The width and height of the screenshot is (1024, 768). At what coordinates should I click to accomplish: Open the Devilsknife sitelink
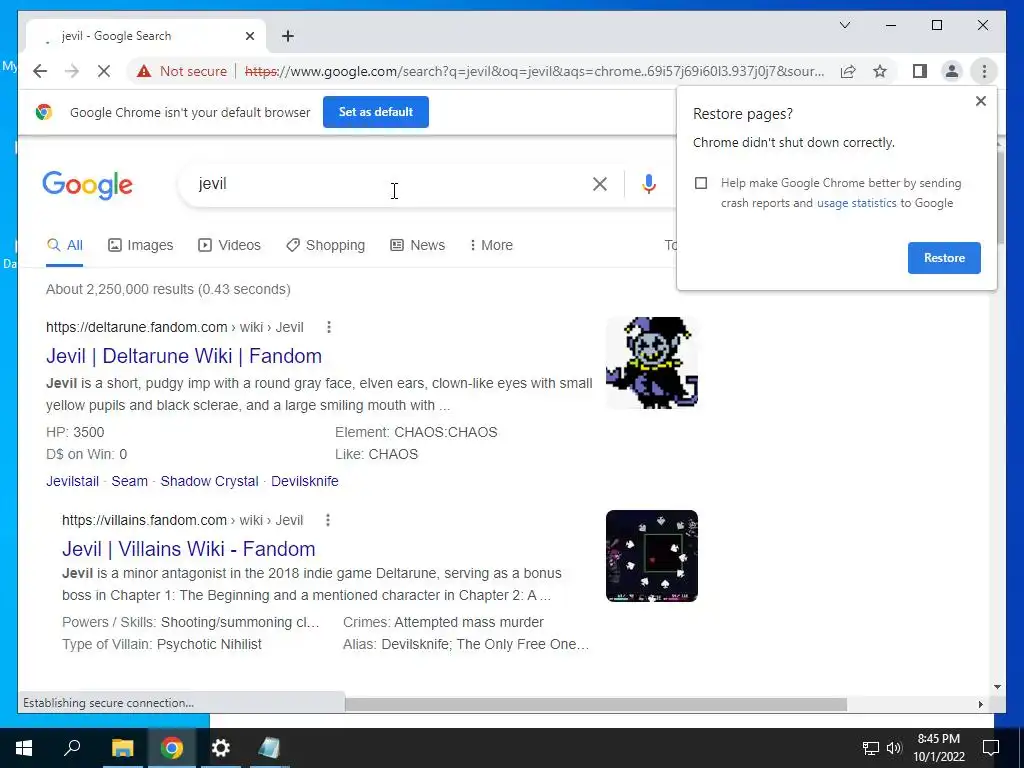click(x=304, y=481)
